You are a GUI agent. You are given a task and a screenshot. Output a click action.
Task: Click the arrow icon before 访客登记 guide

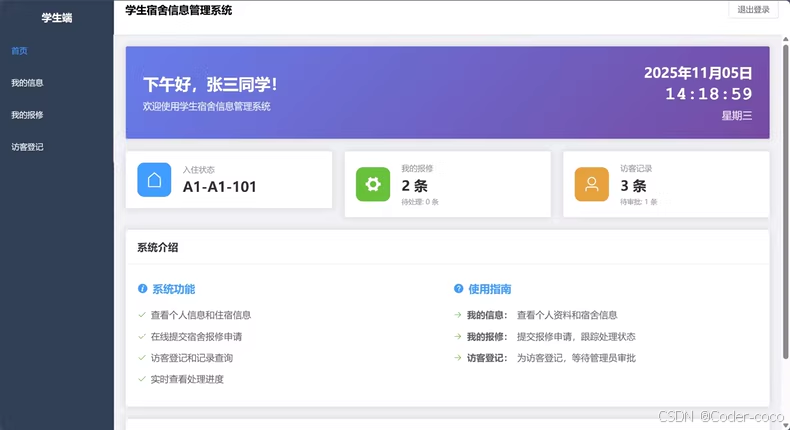point(458,358)
